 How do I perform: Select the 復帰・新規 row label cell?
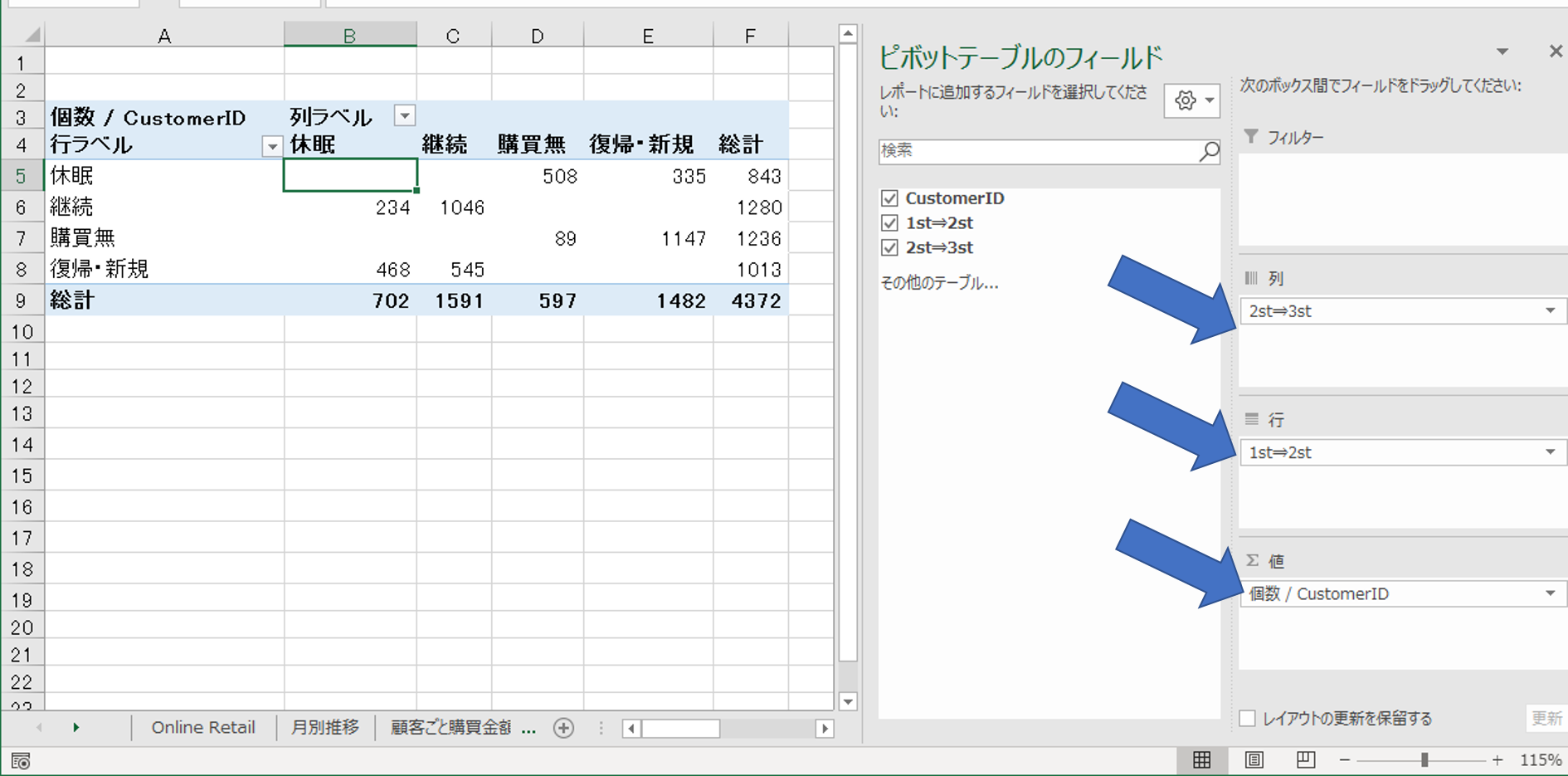coord(164,270)
